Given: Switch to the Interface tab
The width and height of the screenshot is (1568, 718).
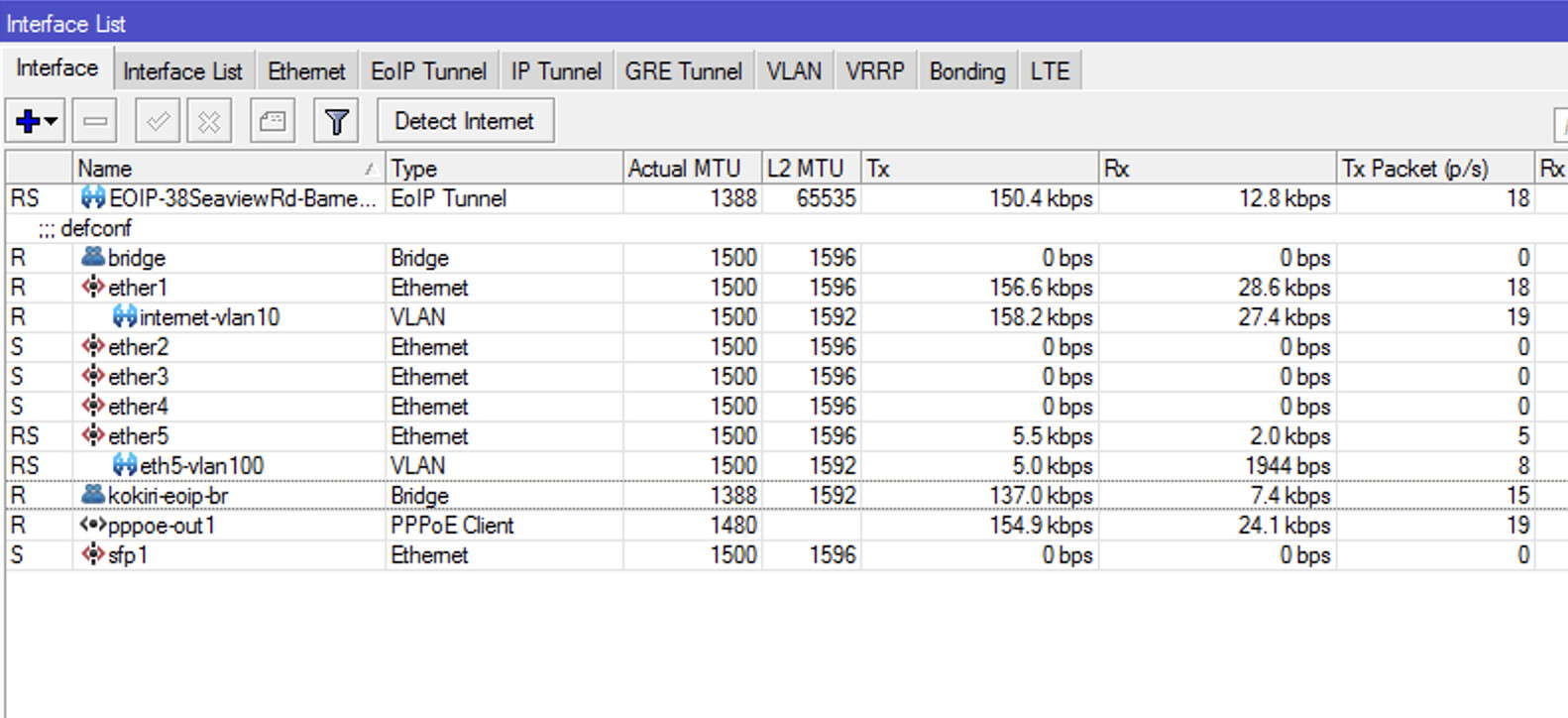Looking at the screenshot, I should pyautogui.click(x=56, y=68).
